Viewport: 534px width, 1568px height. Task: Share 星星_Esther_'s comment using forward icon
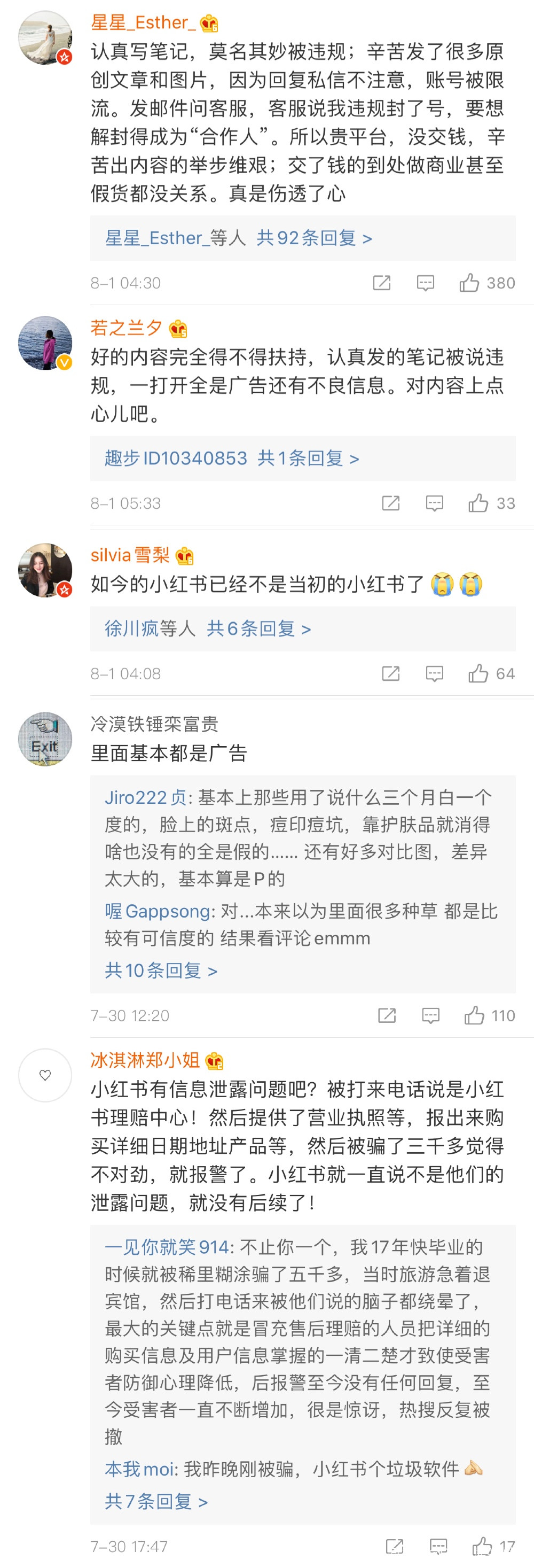[x=381, y=283]
